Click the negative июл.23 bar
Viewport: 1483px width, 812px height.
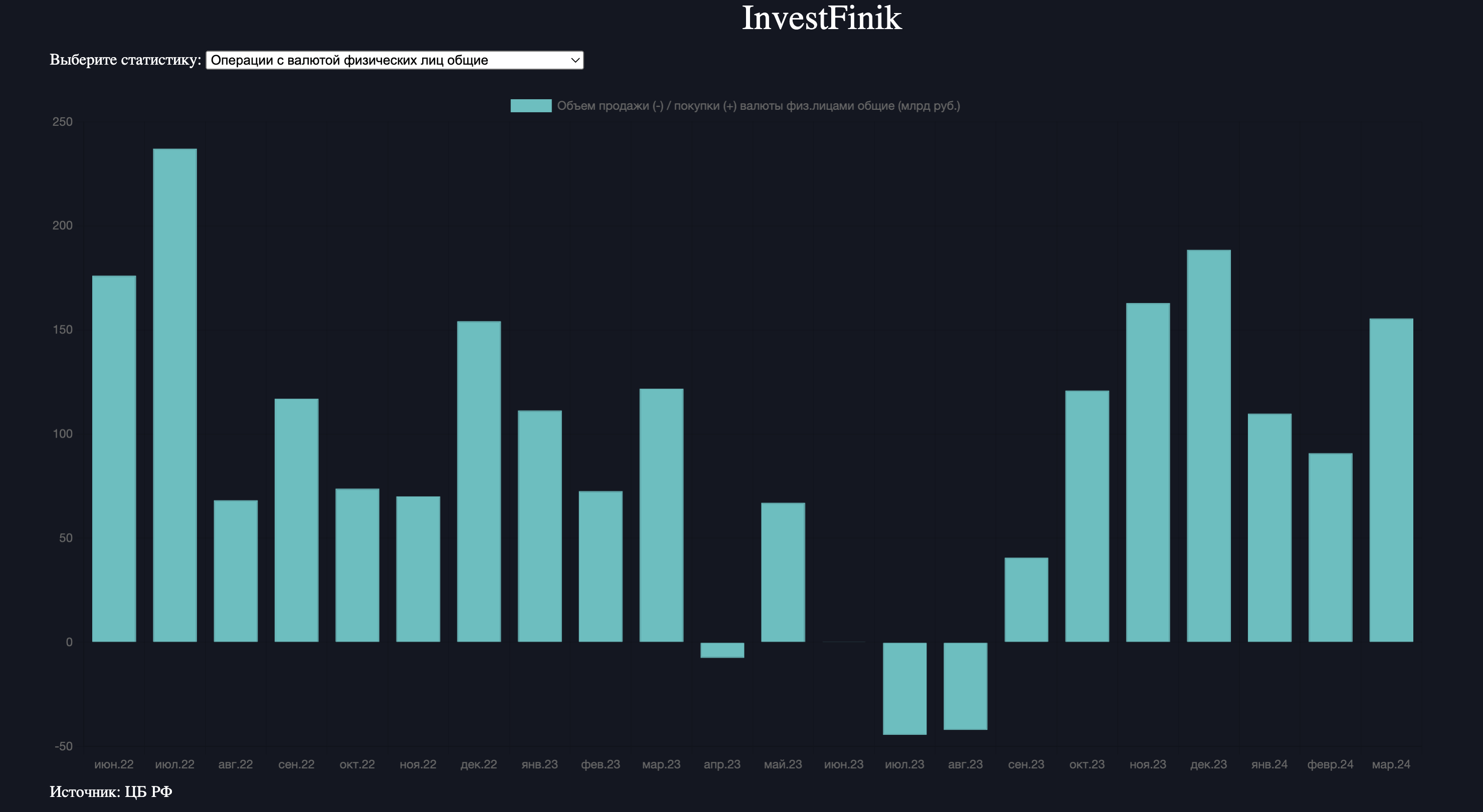point(904,688)
